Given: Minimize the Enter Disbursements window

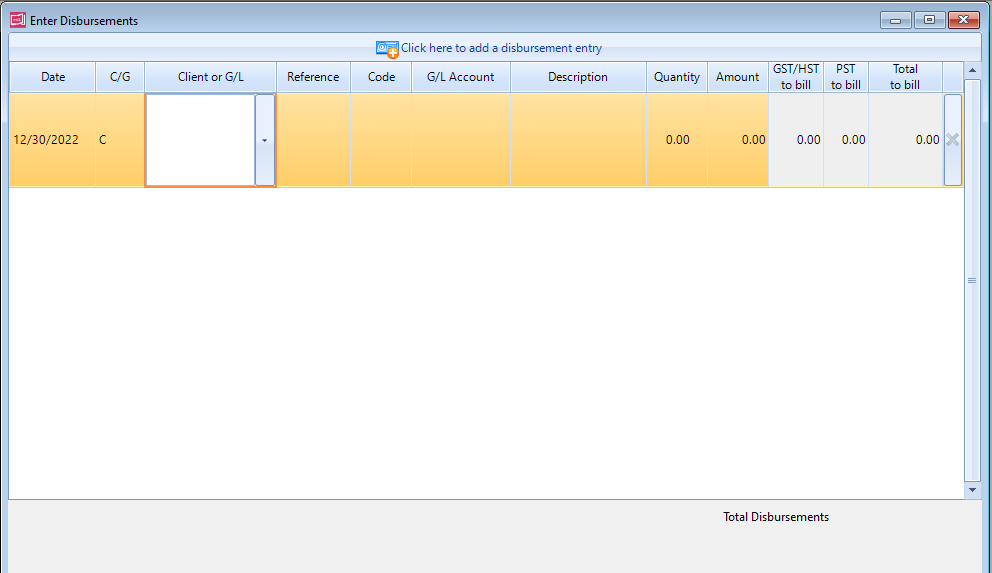Looking at the screenshot, I should [895, 20].
